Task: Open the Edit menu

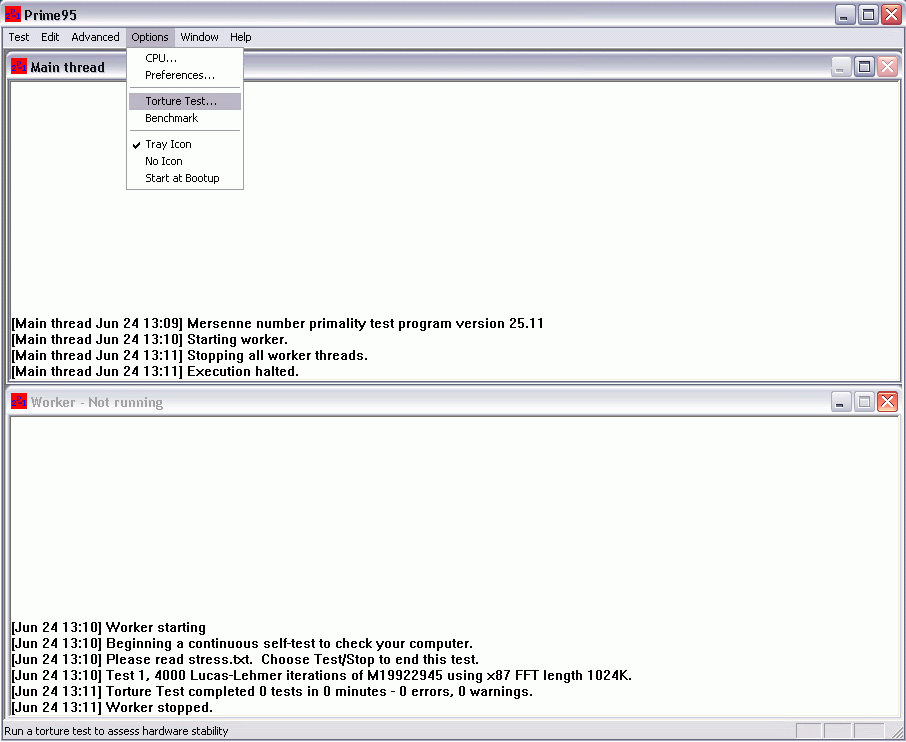Action: pyautogui.click(x=50, y=37)
